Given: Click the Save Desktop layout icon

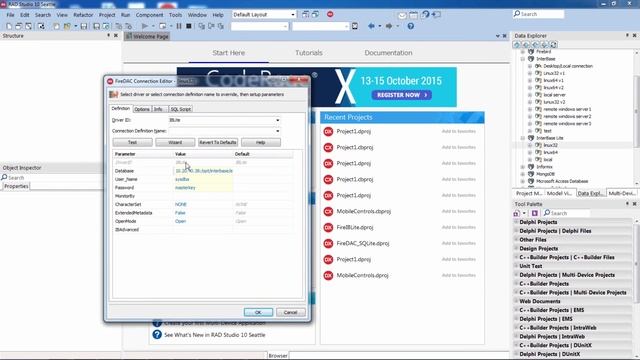Looking at the screenshot, I should coord(305,14).
